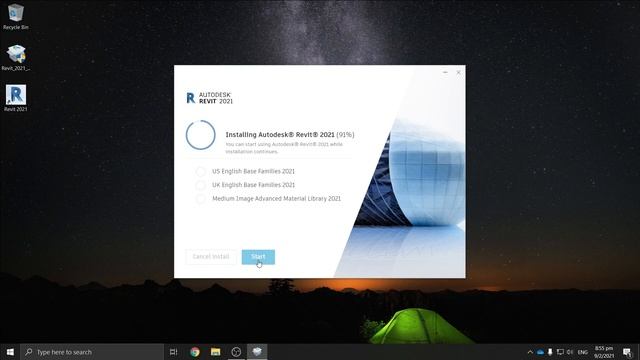Click the Type here to search box
Image resolution: width=640 pixels, height=360 pixels.
tap(92, 352)
